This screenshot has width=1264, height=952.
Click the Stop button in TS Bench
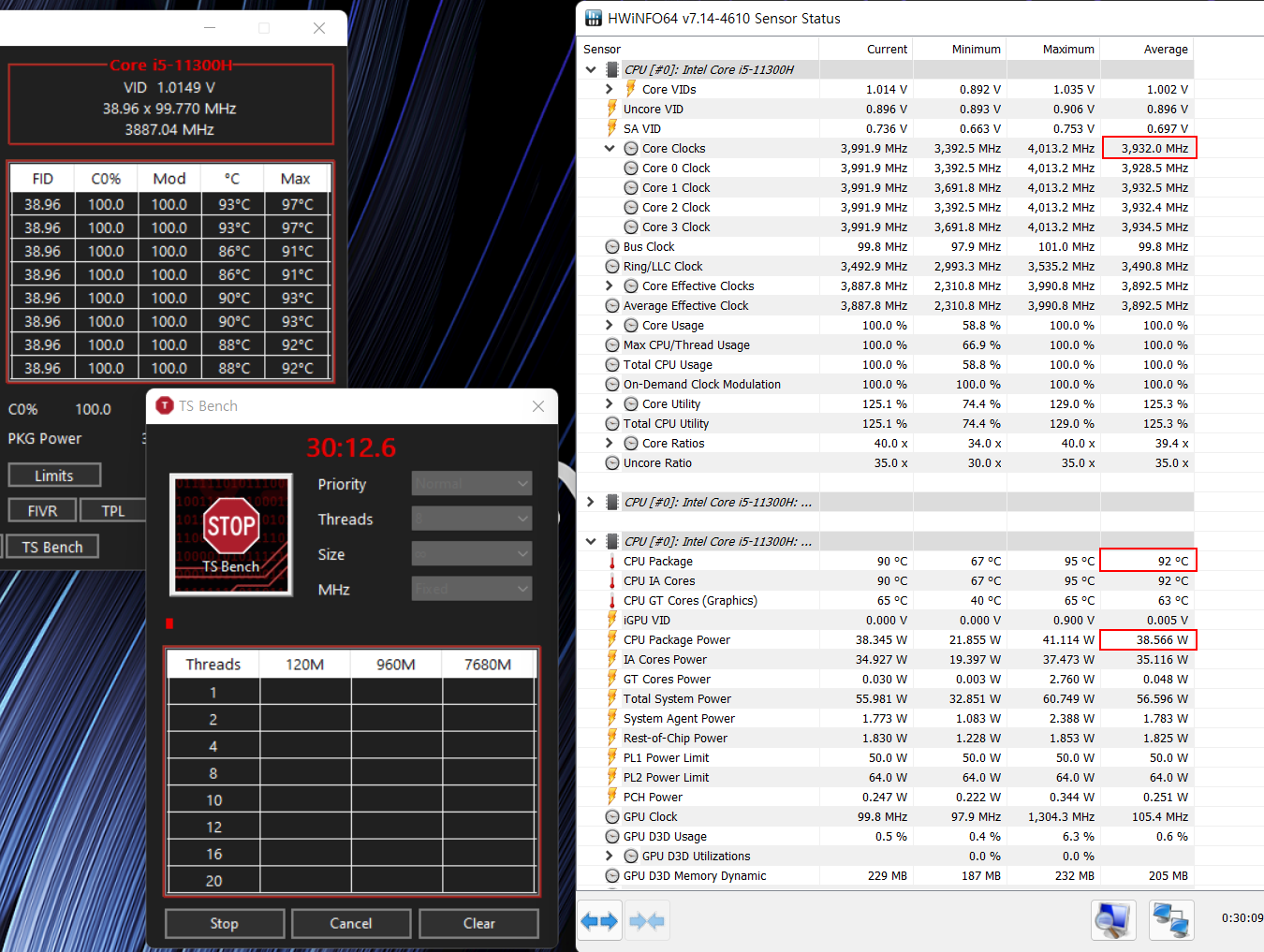coord(225,923)
